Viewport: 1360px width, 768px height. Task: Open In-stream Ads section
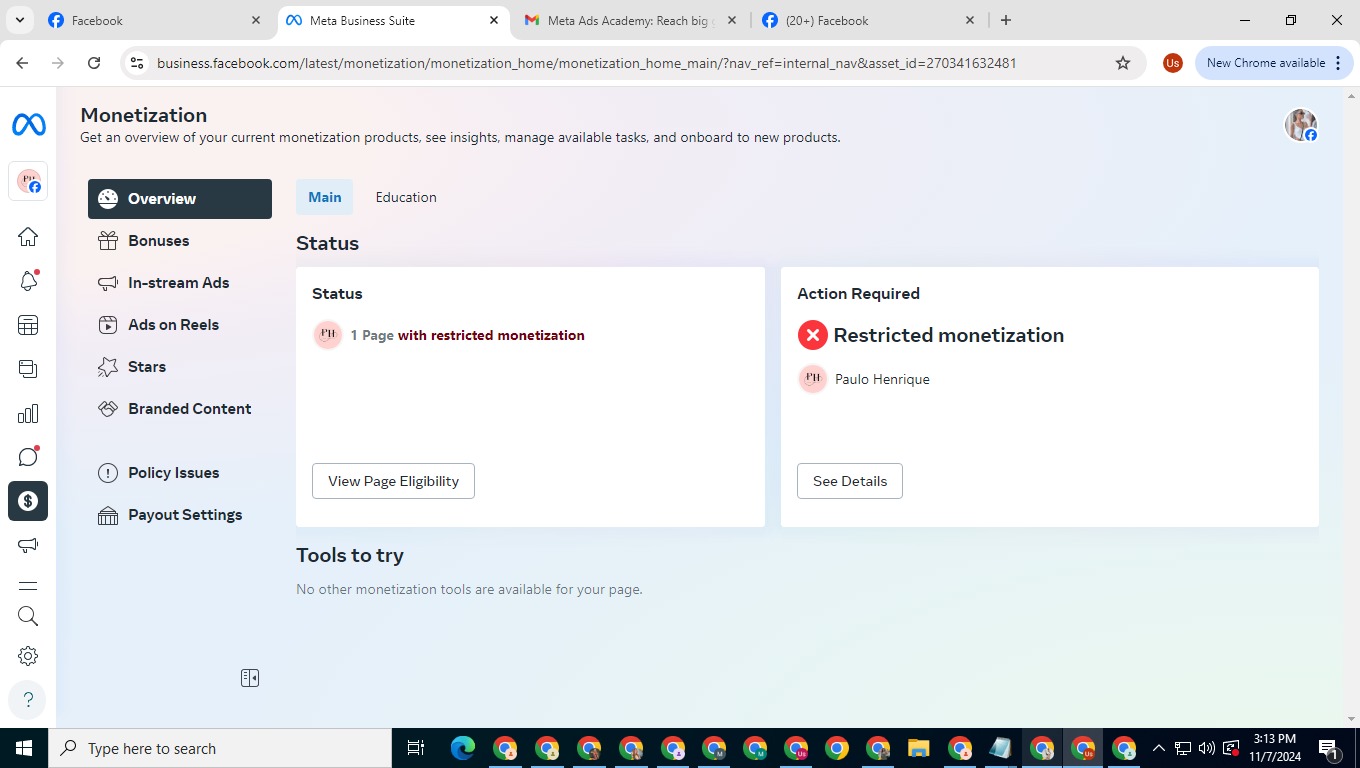click(180, 282)
